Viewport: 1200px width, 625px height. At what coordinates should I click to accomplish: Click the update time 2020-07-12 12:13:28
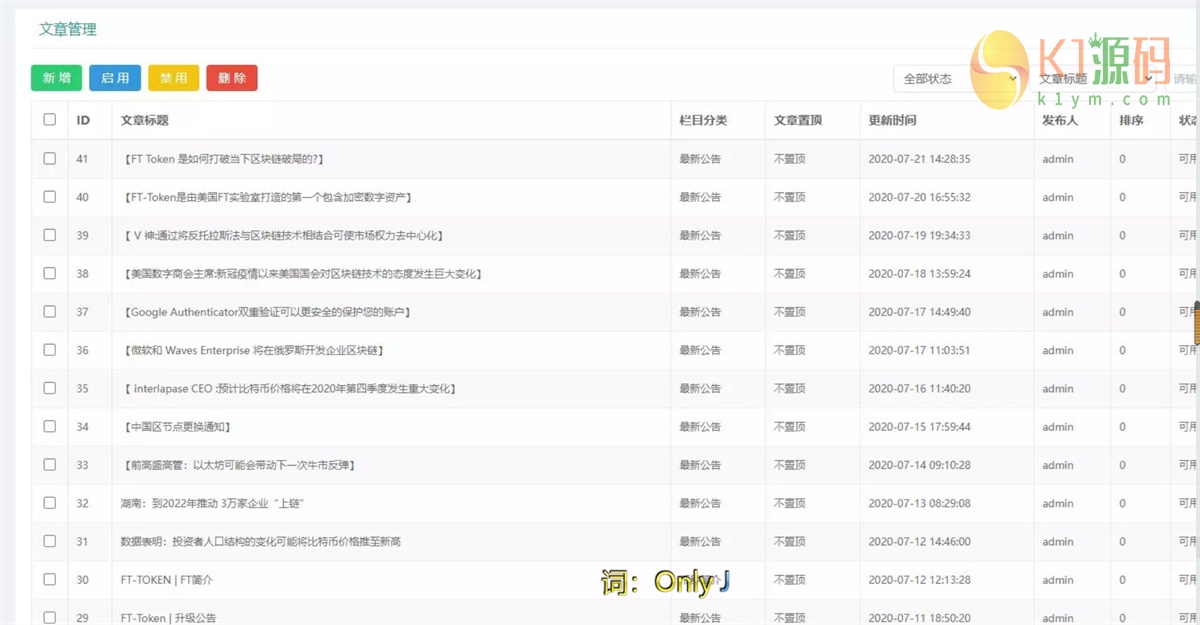(x=919, y=580)
